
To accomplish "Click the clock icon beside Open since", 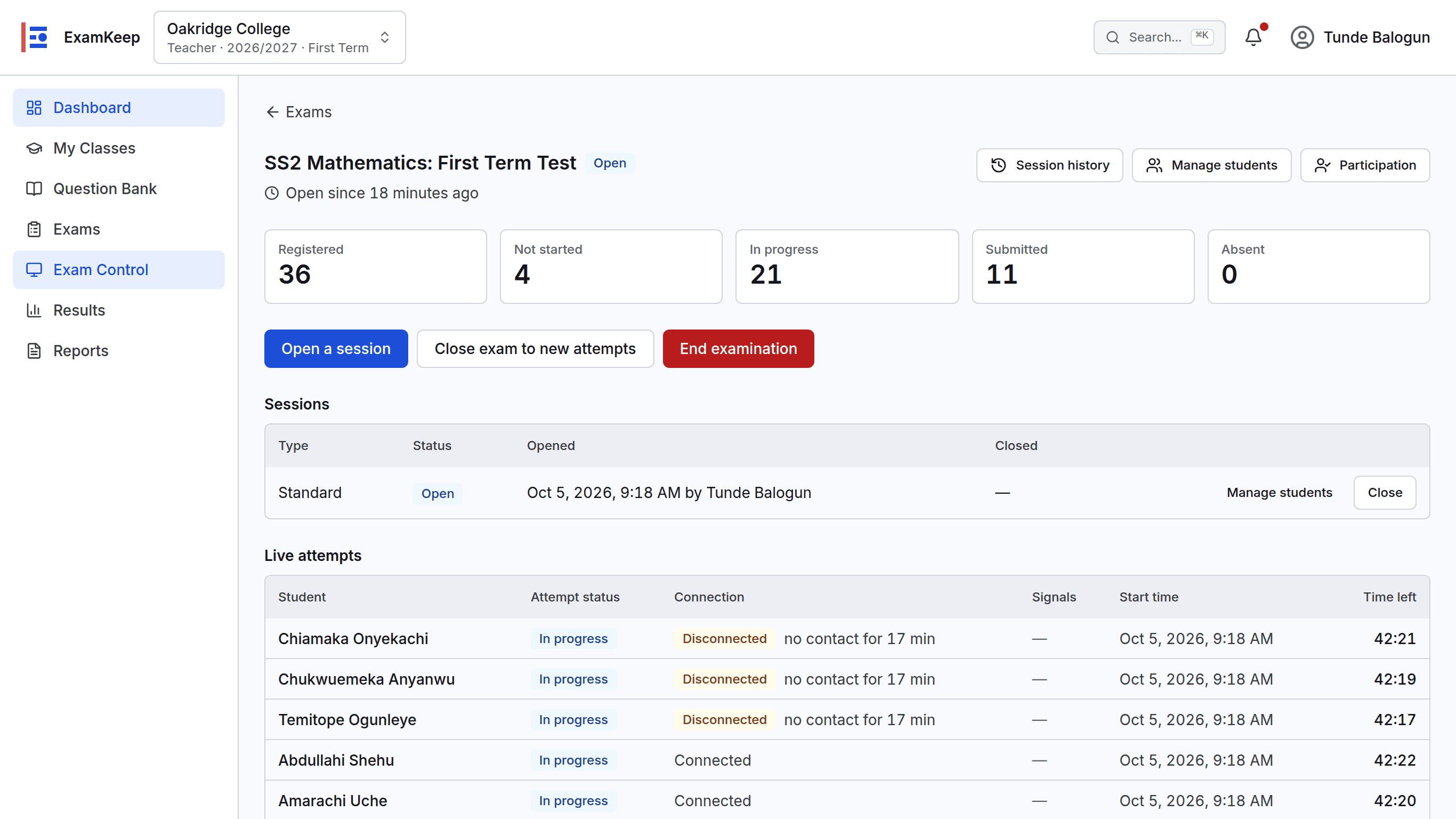I will [x=272, y=193].
